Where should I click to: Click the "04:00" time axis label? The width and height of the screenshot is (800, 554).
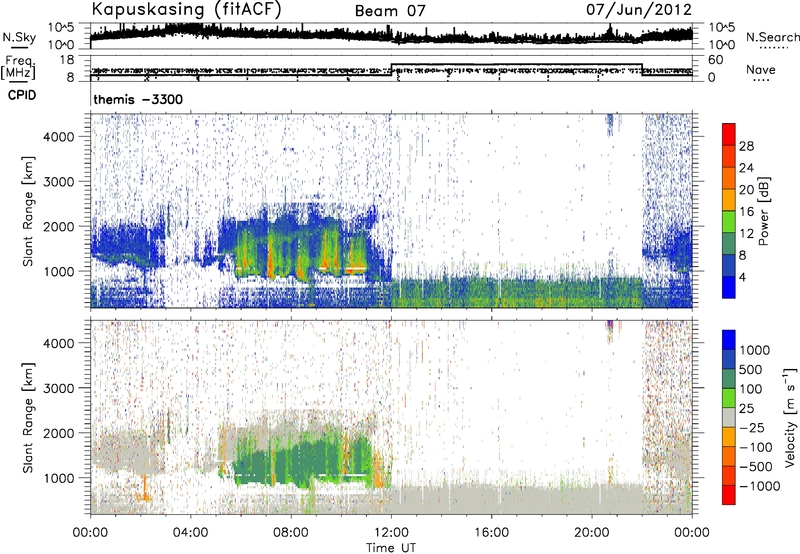click(190, 533)
